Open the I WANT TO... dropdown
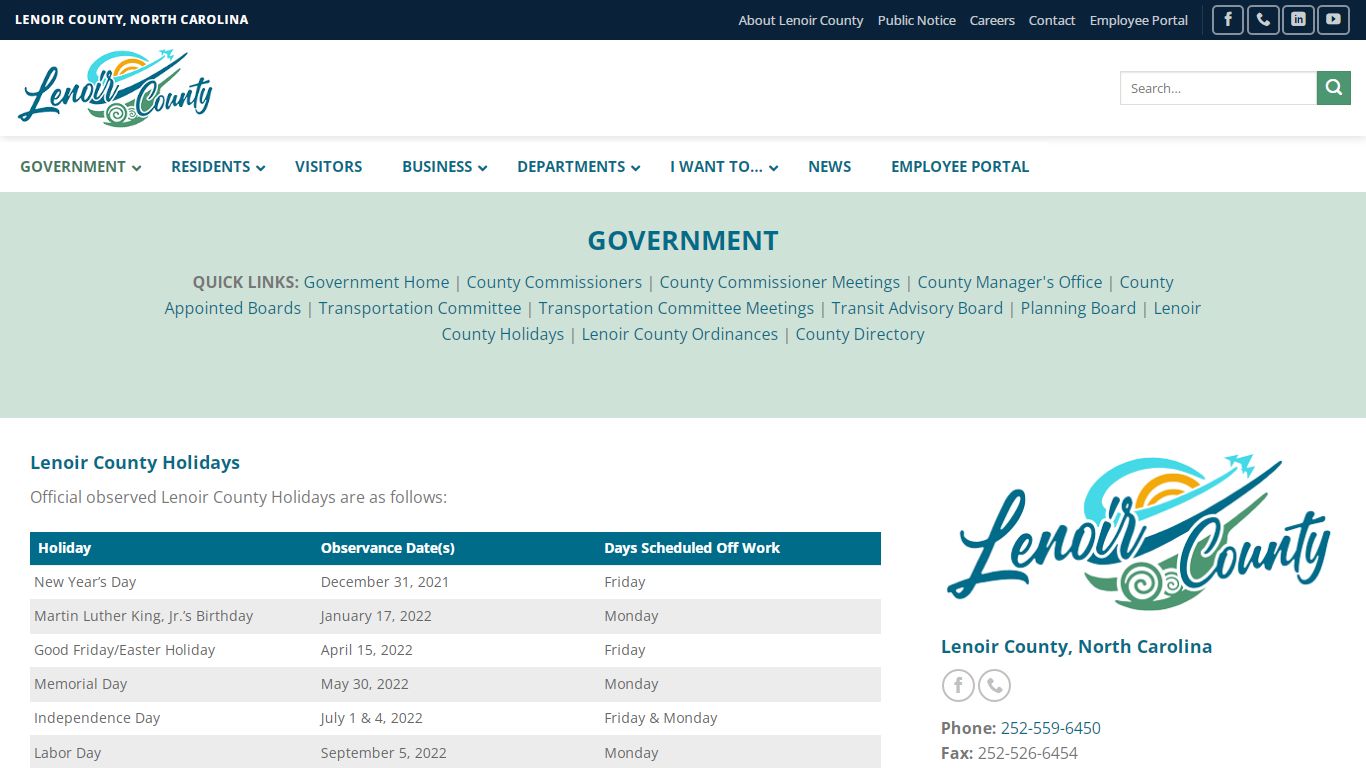Screen dimensions: 1366x768 716,166
